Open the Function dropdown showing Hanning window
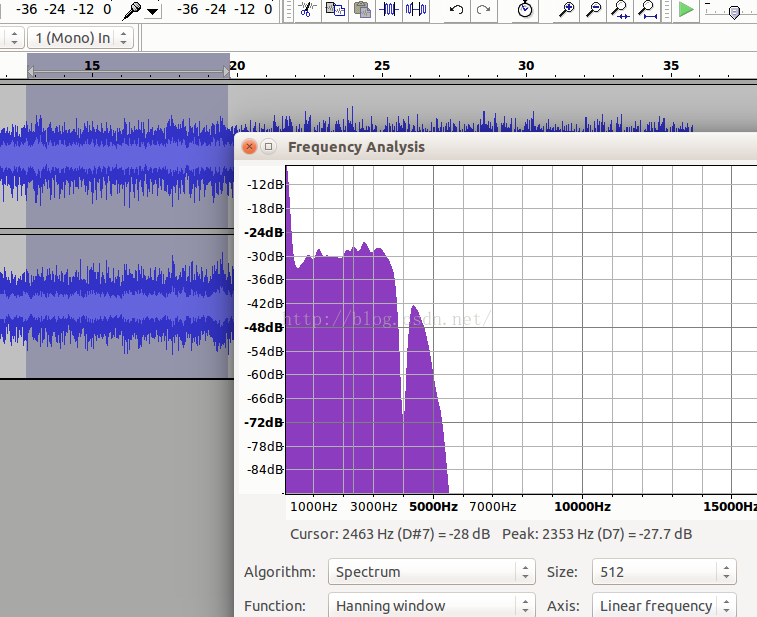 coord(432,606)
